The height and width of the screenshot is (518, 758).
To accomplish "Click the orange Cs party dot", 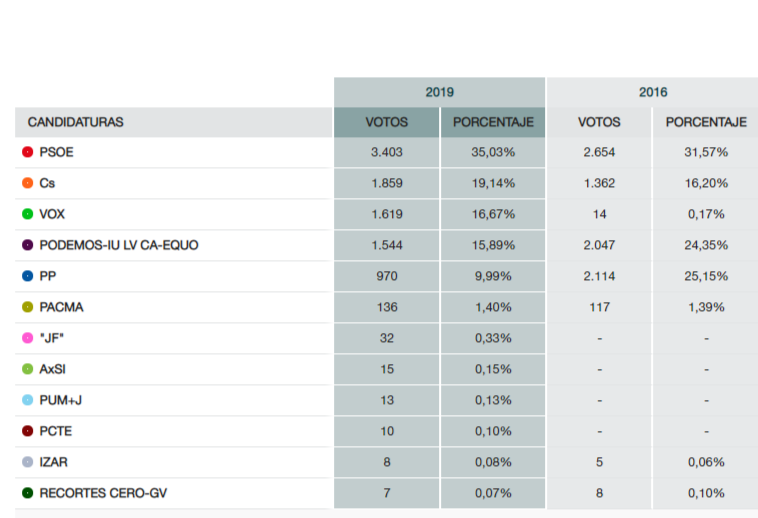I will (x=27, y=184).
